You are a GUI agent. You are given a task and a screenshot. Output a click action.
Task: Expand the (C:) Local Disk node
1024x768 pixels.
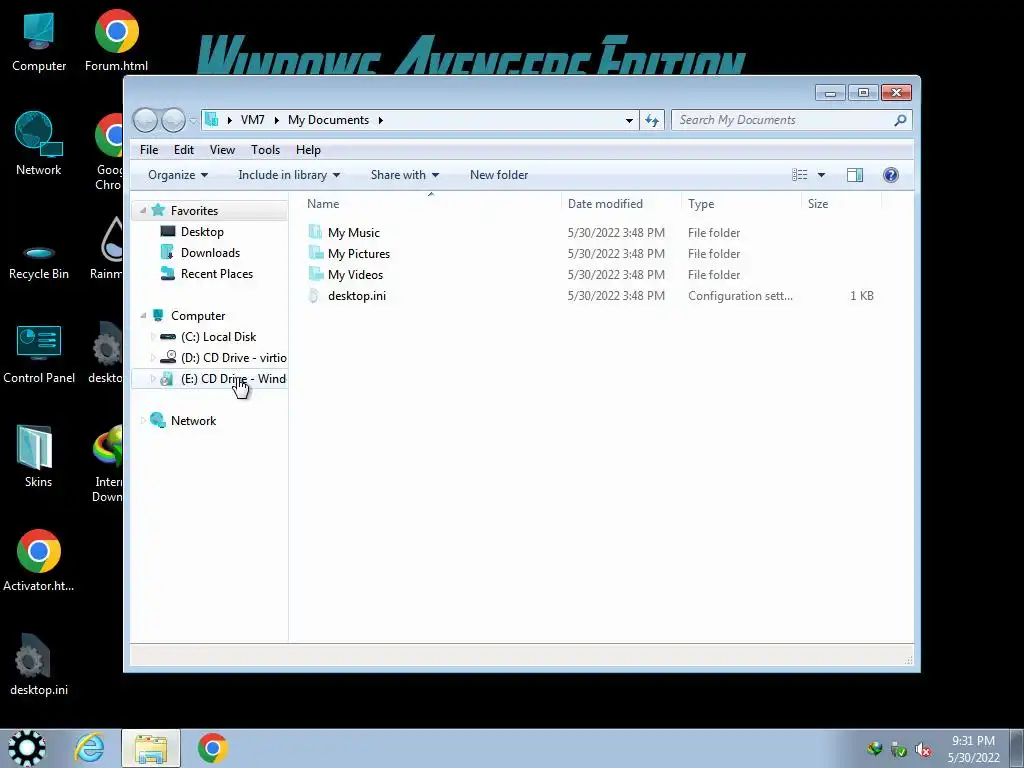tap(153, 337)
